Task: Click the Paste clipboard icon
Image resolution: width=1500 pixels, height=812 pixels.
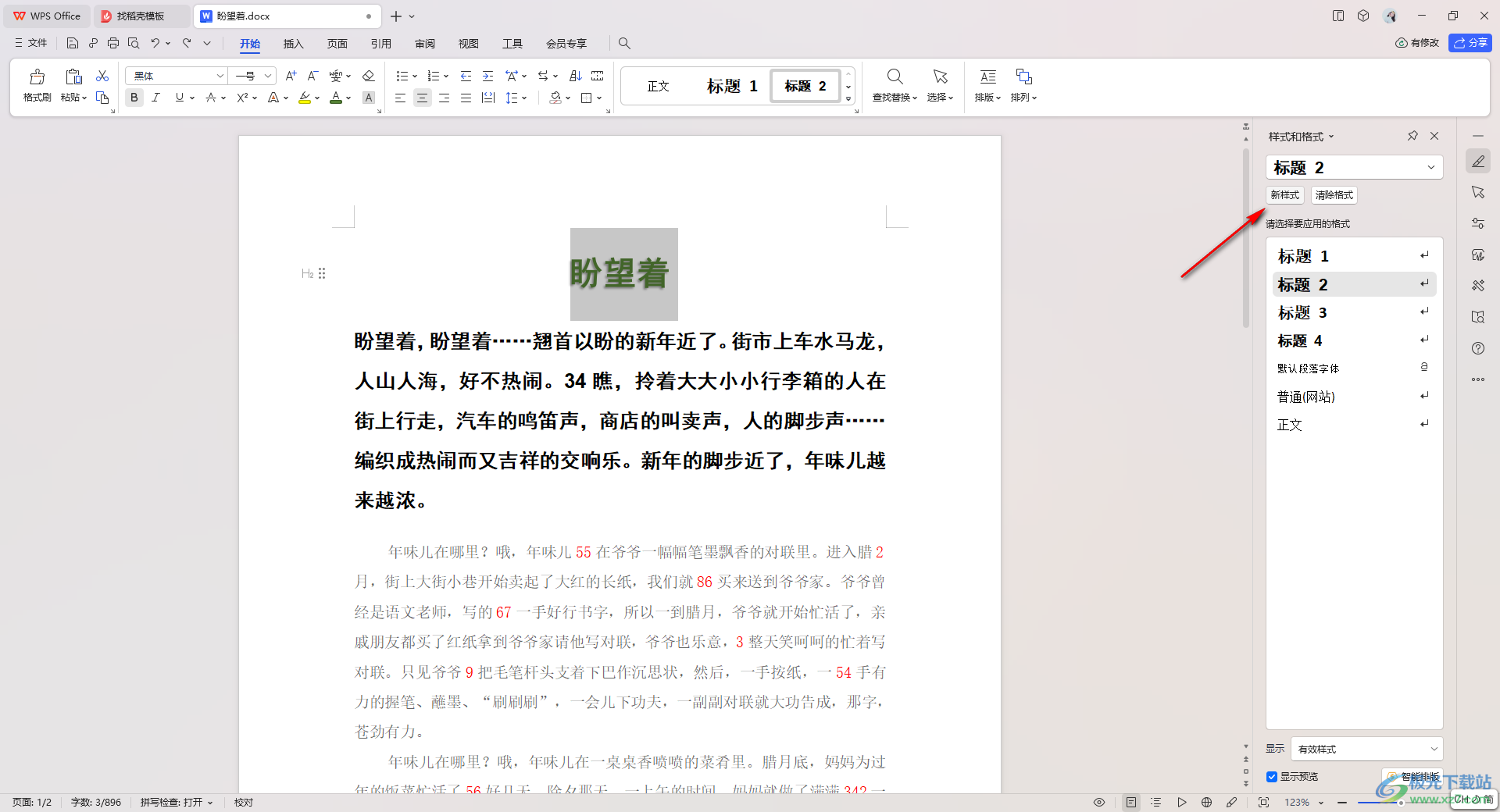Action: (x=73, y=77)
